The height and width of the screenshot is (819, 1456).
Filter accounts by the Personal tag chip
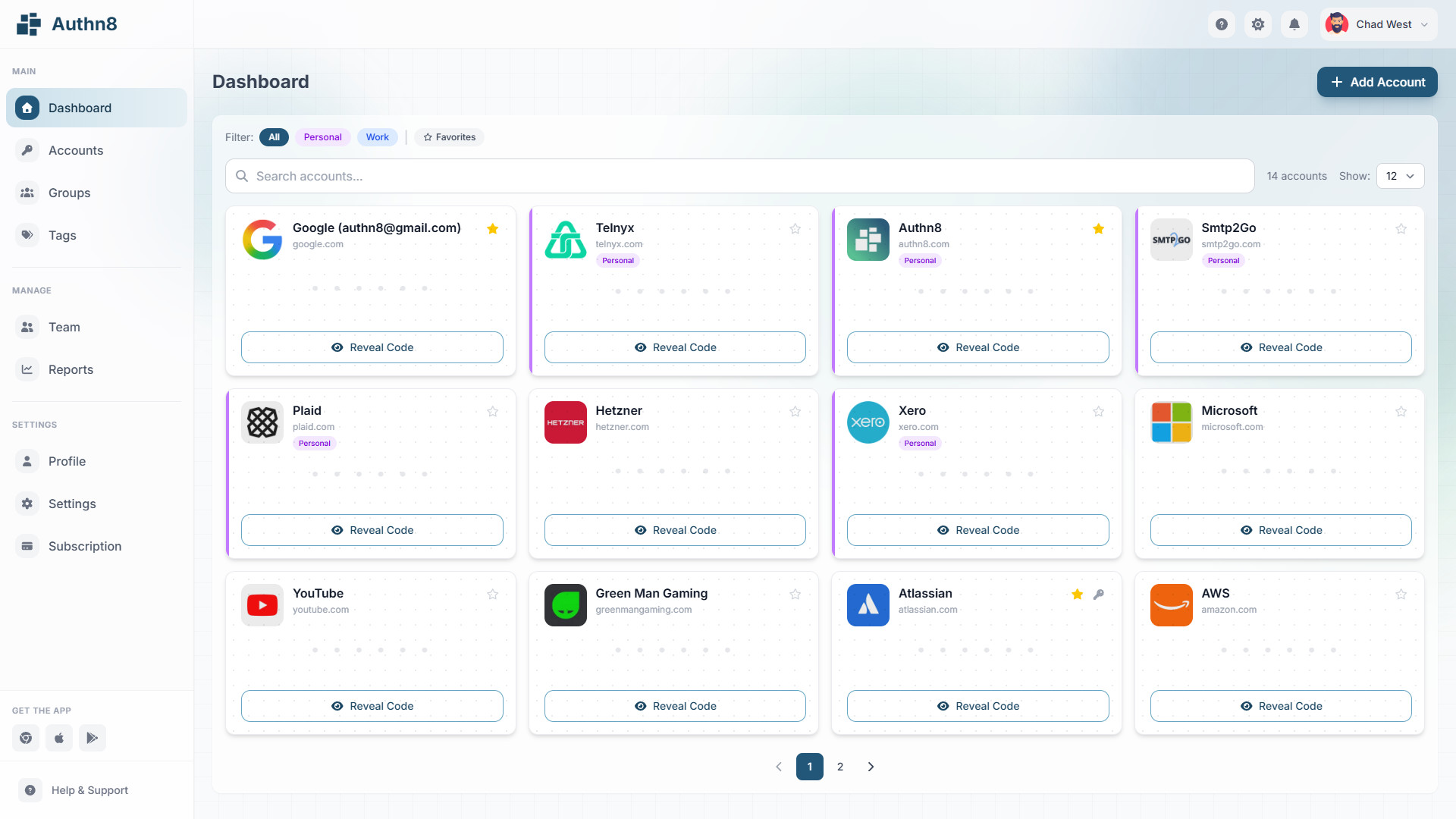pos(322,137)
